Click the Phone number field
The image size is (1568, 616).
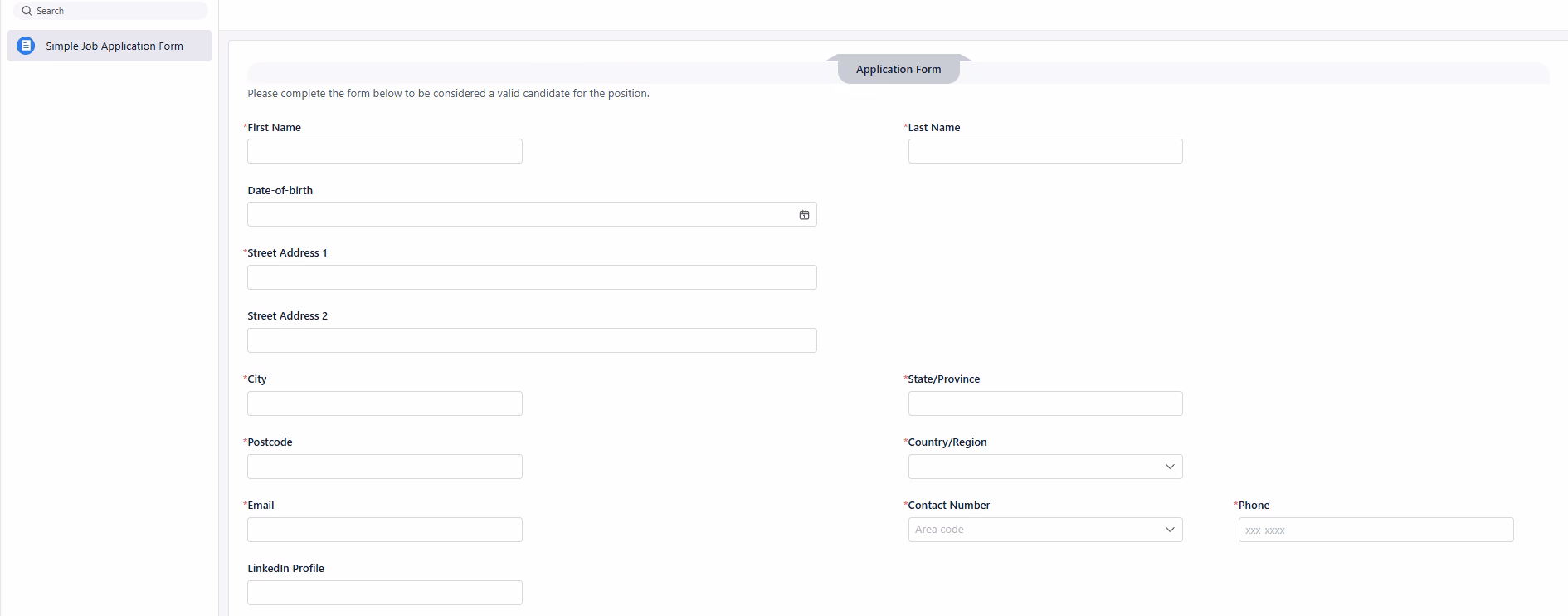click(x=1375, y=530)
